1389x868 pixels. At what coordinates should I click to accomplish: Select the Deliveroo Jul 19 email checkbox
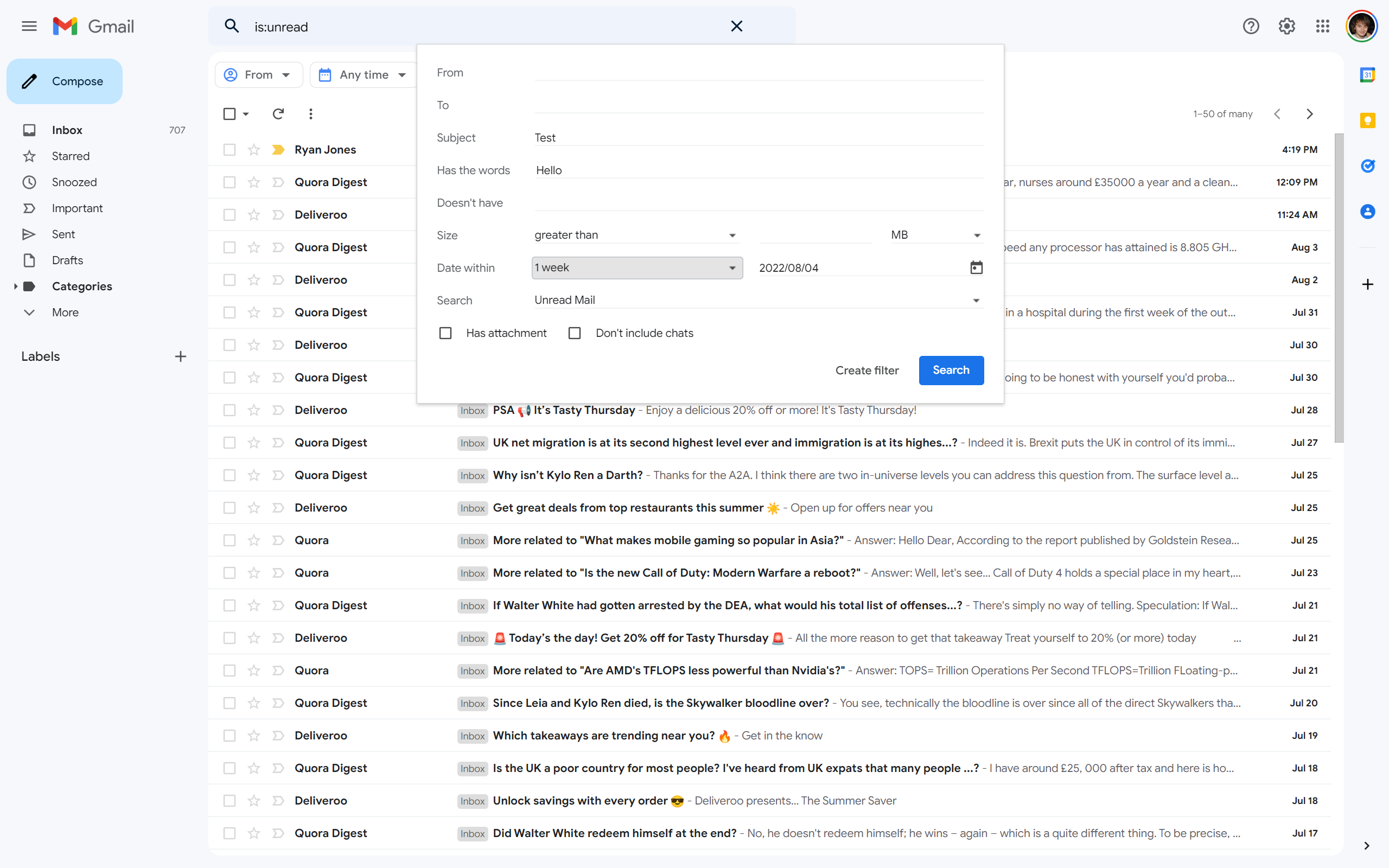[230, 736]
